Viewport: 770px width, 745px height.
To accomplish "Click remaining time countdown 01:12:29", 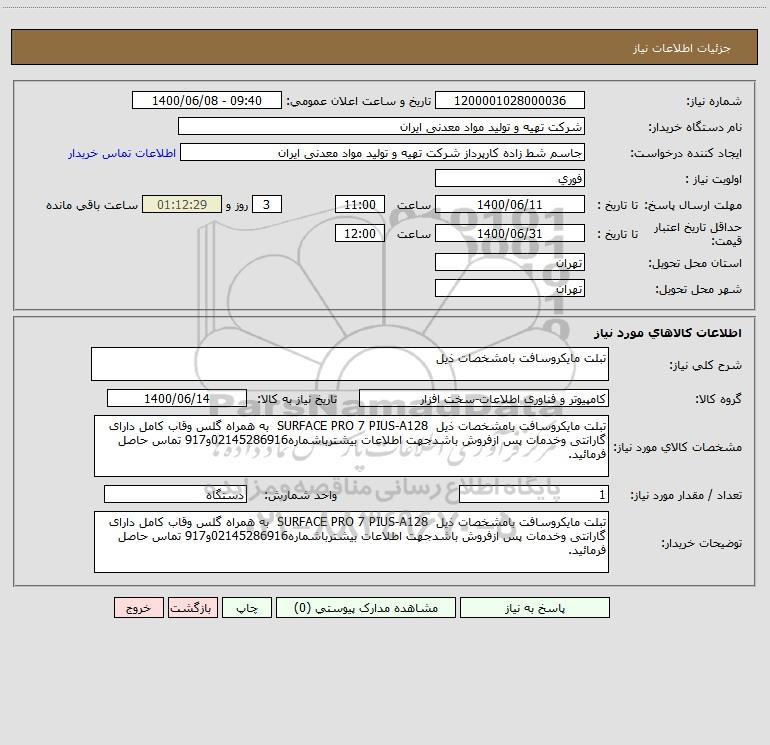I will click(x=182, y=204).
